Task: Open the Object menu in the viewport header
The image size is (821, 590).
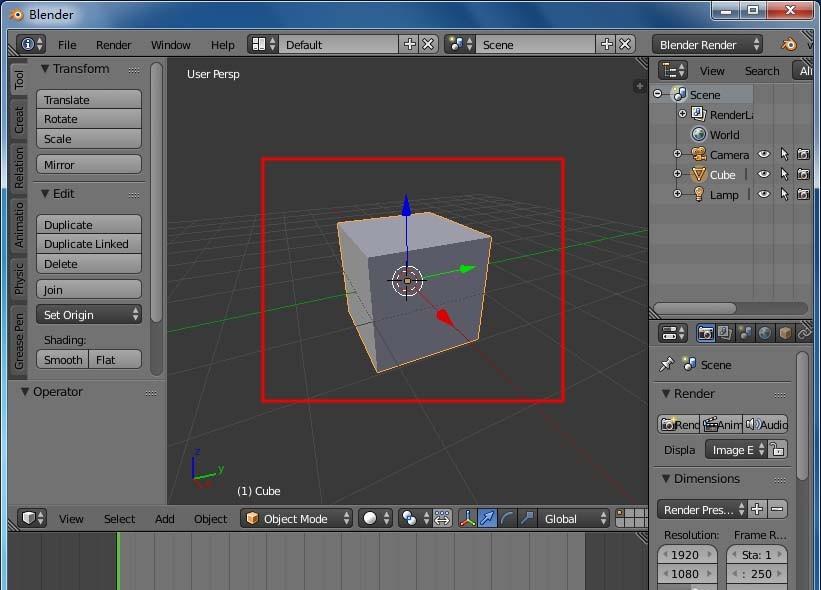Action: coord(210,518)
